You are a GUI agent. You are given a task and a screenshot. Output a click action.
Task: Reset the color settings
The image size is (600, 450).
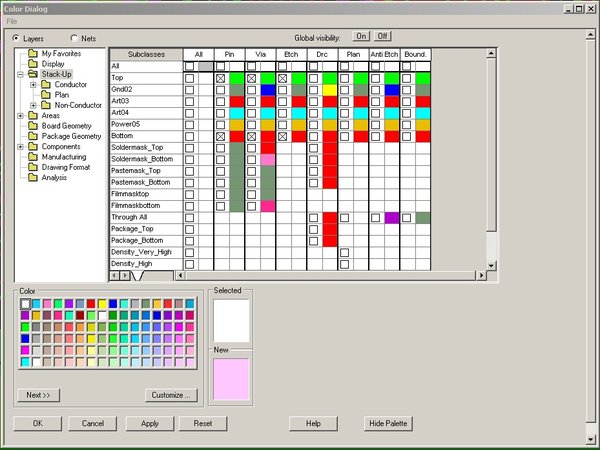pos(203,424)
